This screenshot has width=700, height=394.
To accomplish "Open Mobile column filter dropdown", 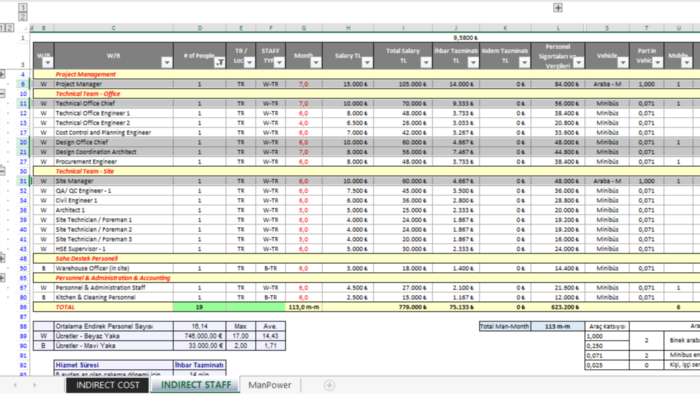I will coord(687,62).
